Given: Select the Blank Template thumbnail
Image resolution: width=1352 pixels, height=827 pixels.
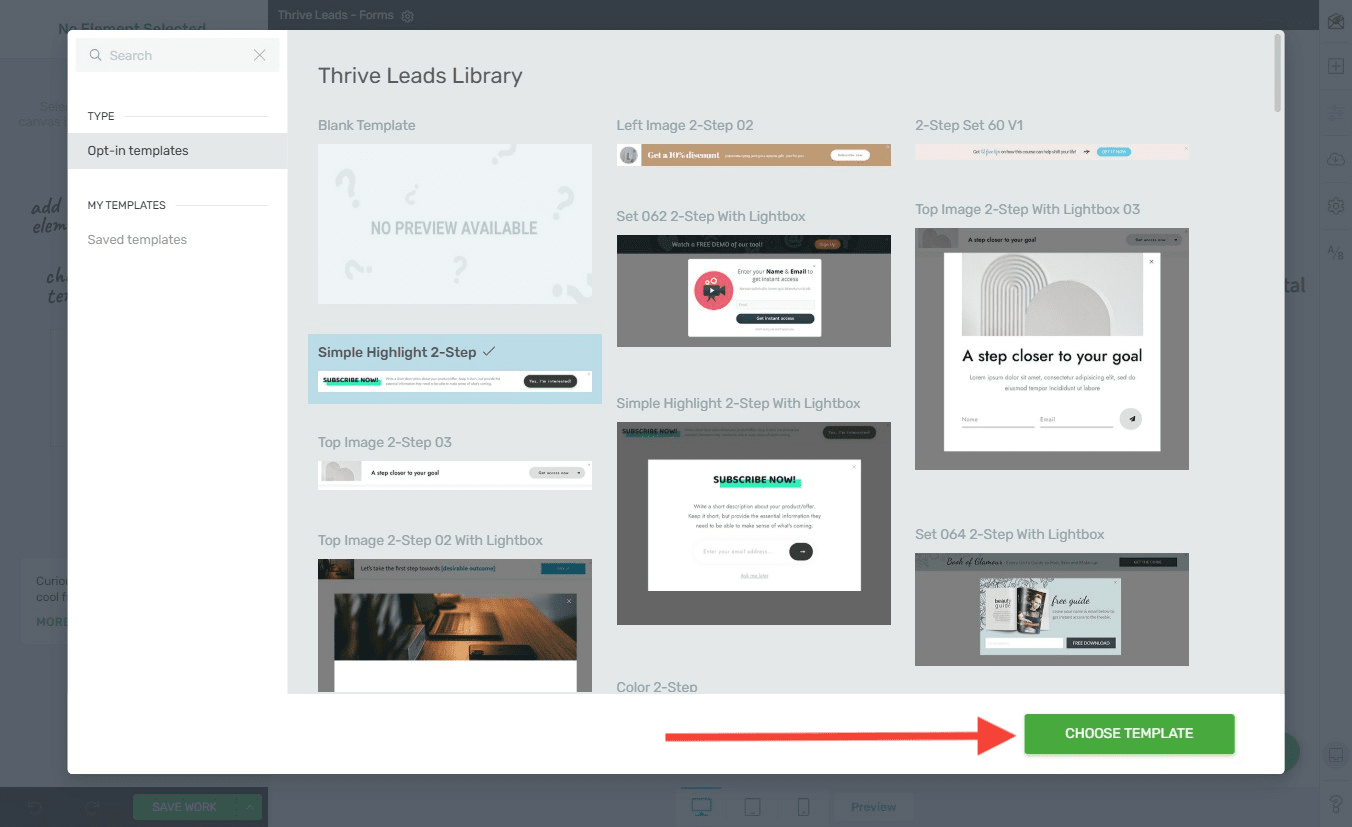Looking at the screenshot, I should point(454,224).
